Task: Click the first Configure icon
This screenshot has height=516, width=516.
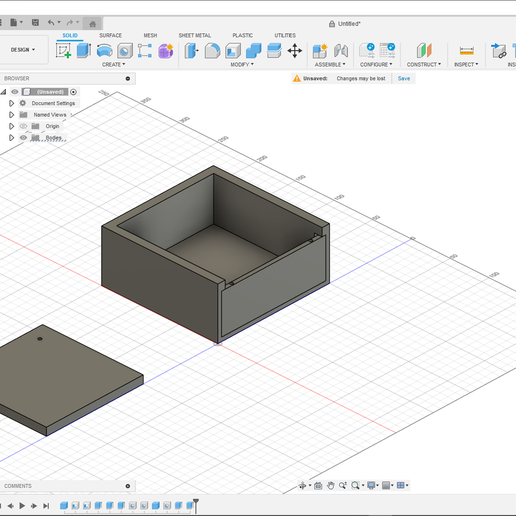Action: tap(367, 51)
